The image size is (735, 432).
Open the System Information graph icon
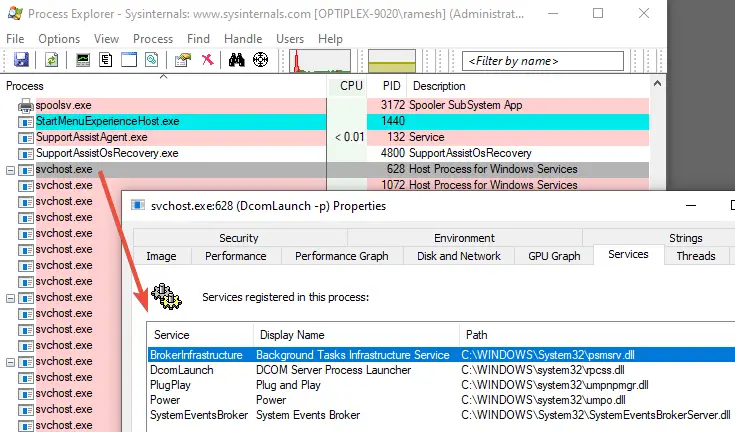(x=83, y=60)
